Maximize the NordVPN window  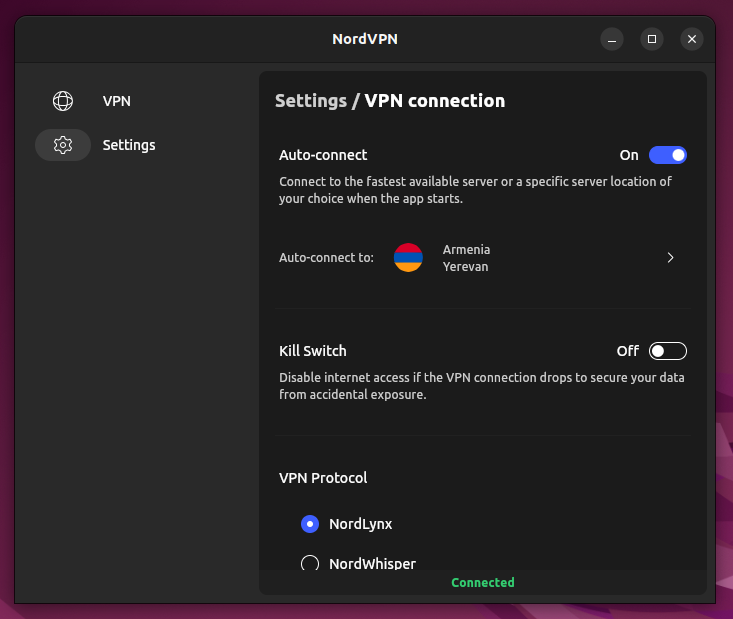(652, 39)
